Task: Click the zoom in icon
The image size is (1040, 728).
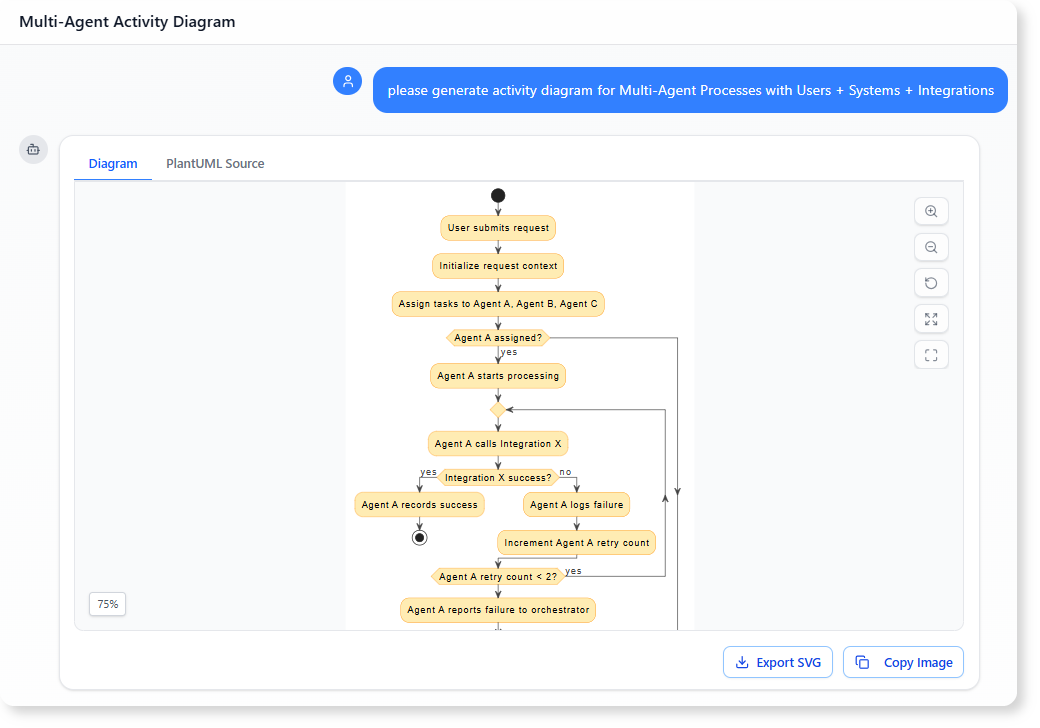Action: click(931, 211)
